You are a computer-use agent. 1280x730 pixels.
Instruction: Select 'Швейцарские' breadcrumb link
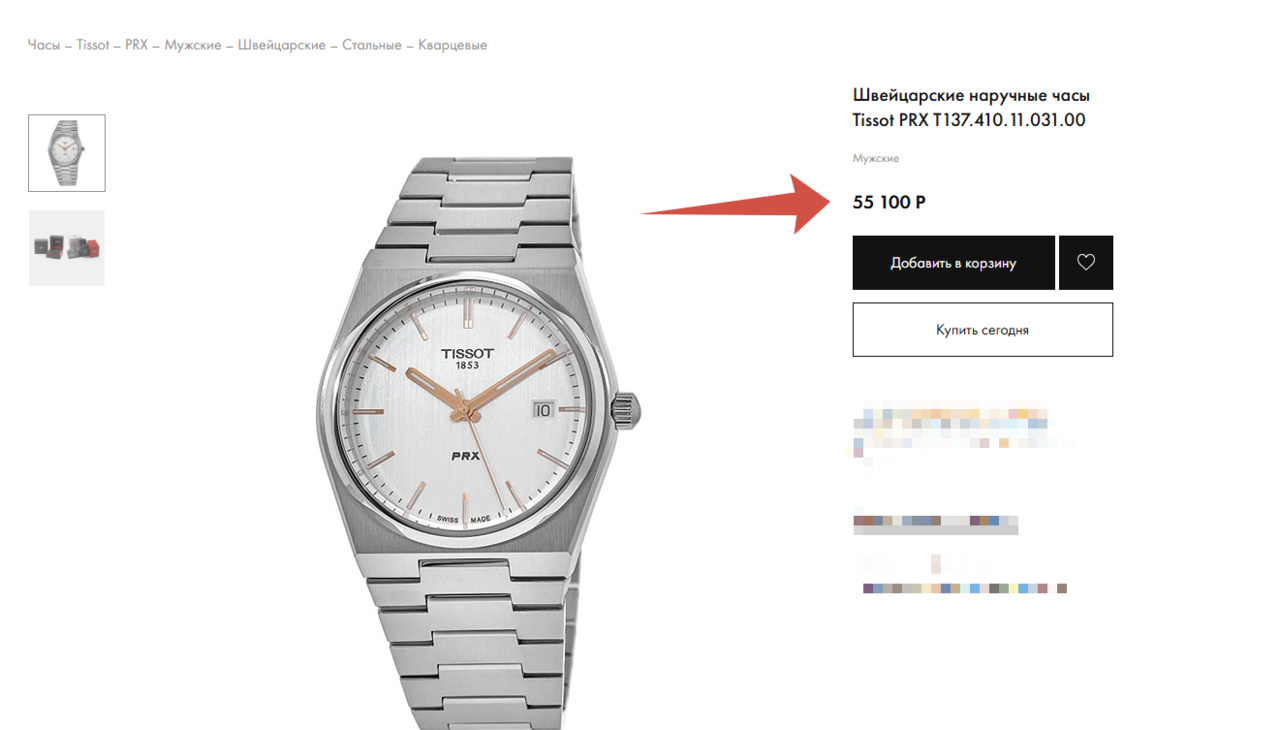coord(282,45)
